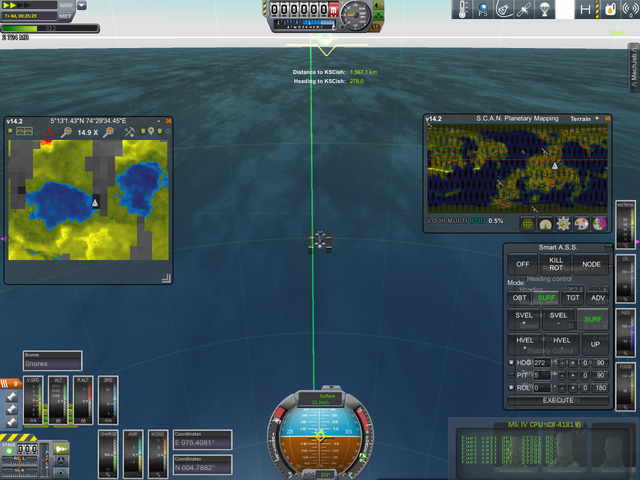The height and width of the screenshot is (480, 640).
Task: Click the navball Surface speed mode display
Action: coord(321,399)
